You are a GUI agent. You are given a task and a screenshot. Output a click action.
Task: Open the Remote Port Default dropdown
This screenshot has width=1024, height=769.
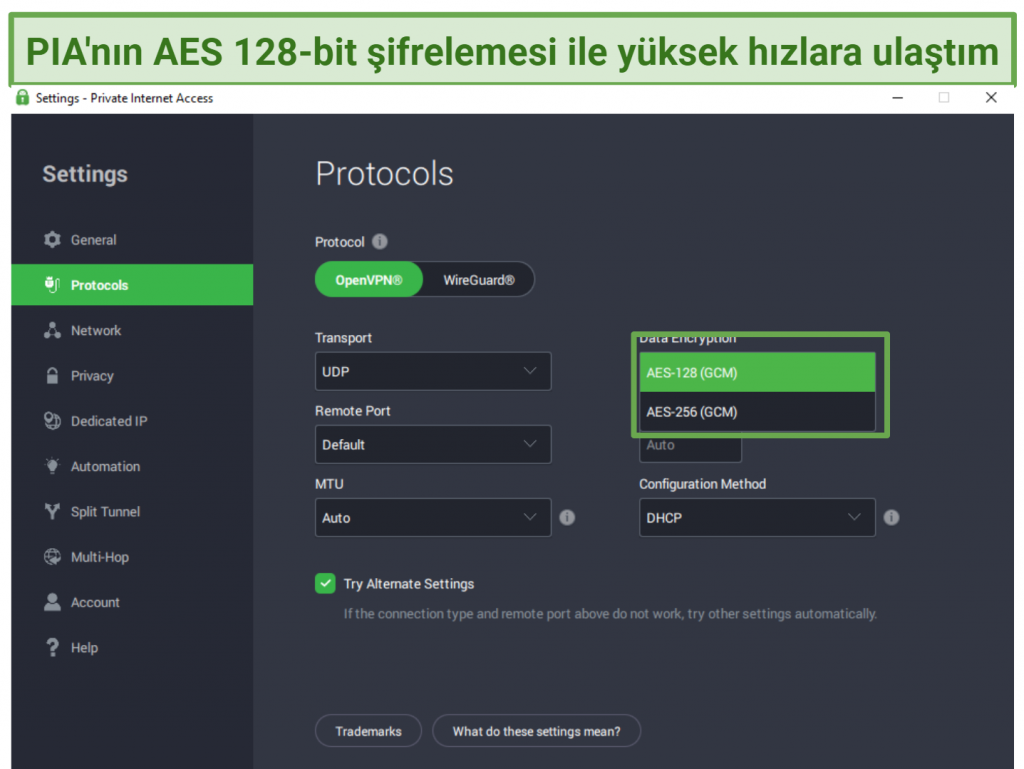click(x=432, y=445)
